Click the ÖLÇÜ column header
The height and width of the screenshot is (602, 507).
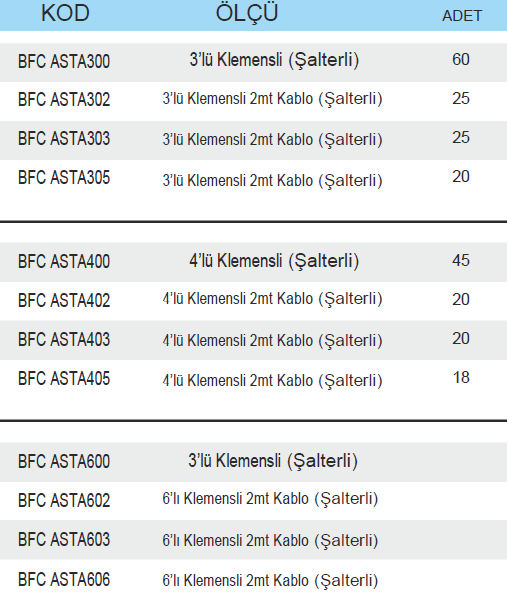[x=247, y=12]
